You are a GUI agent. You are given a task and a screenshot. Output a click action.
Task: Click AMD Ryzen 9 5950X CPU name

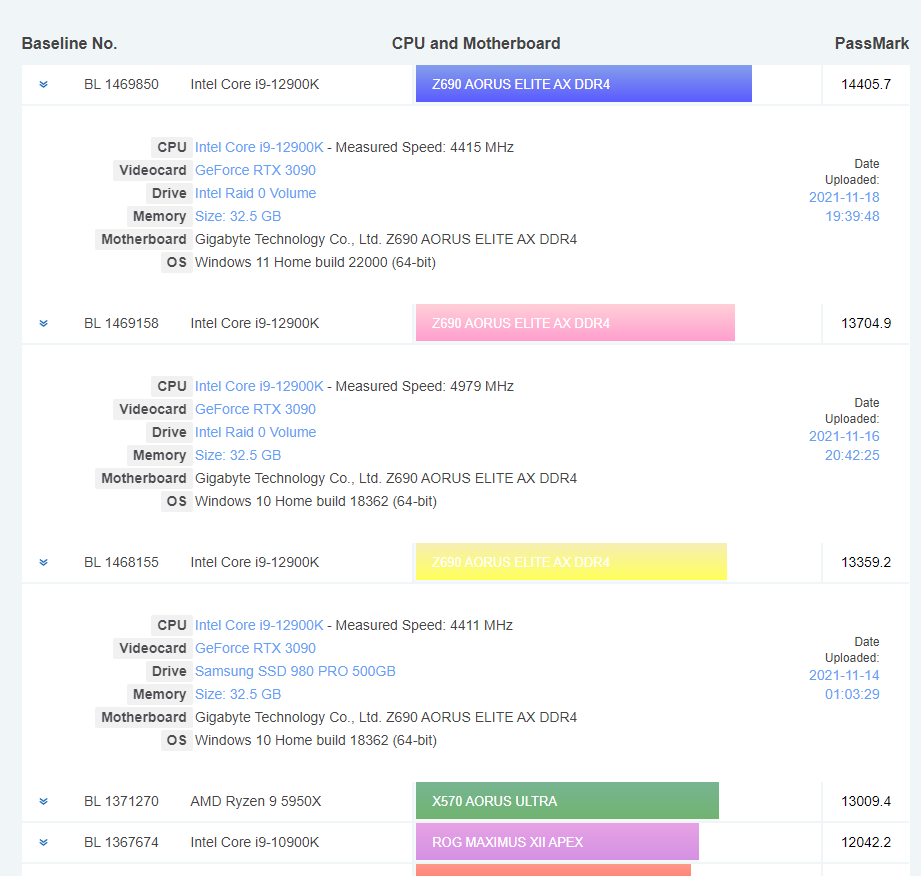coord(256,801)
